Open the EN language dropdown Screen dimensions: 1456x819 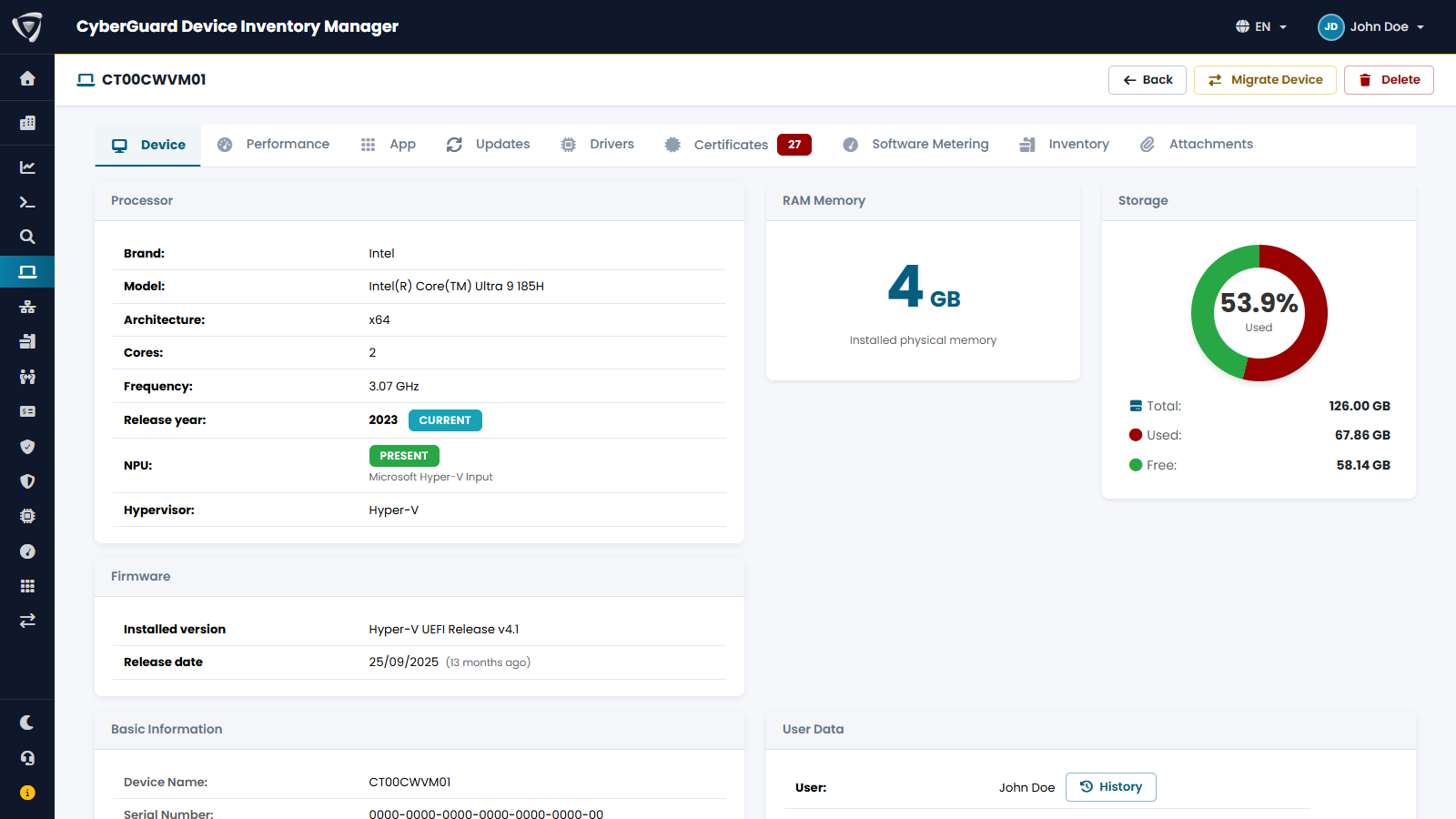1261,26
